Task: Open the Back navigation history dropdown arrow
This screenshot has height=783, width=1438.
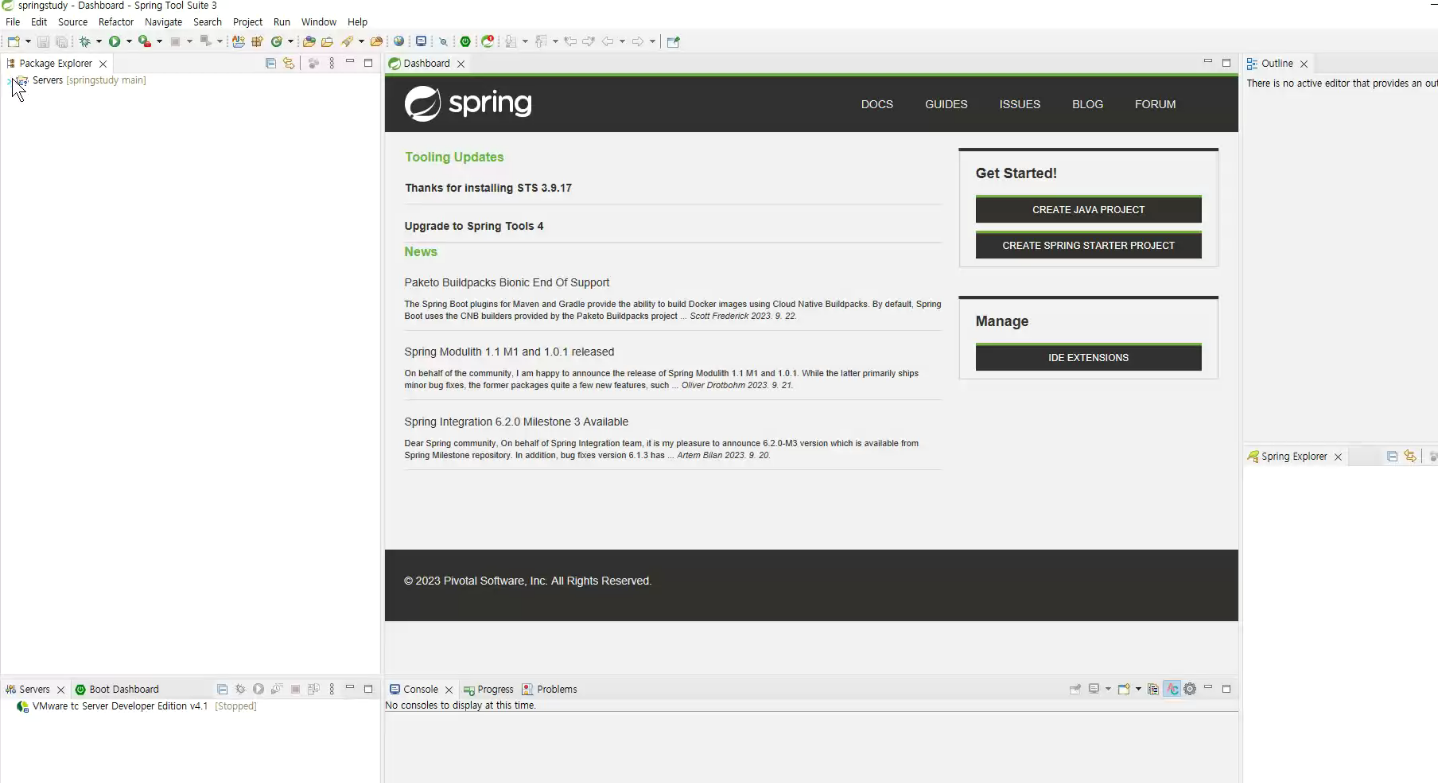Action: (x=622, y=42)
